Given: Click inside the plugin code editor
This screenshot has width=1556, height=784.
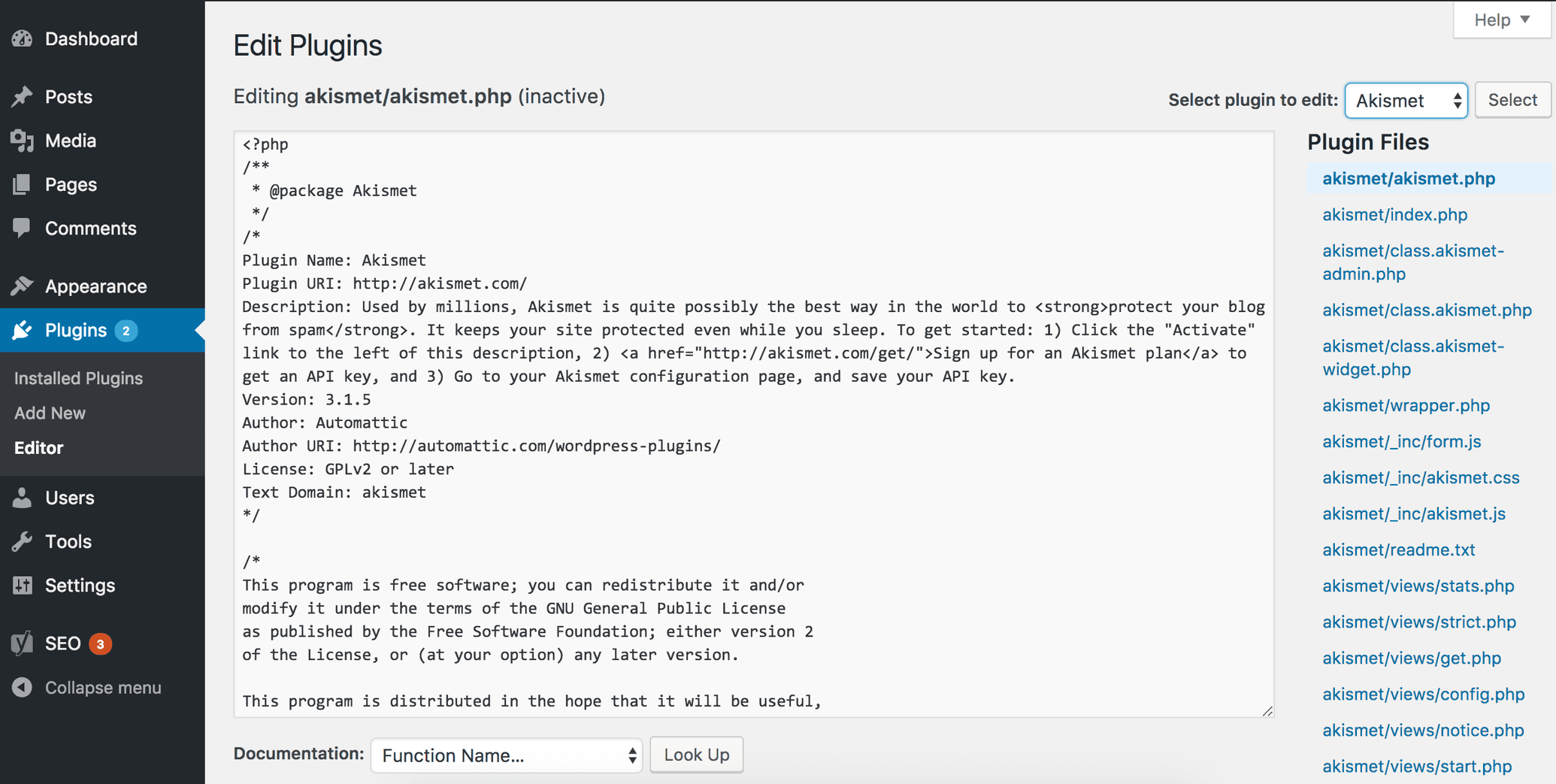Looking at the screenshot, I should (x=752, y=421).
